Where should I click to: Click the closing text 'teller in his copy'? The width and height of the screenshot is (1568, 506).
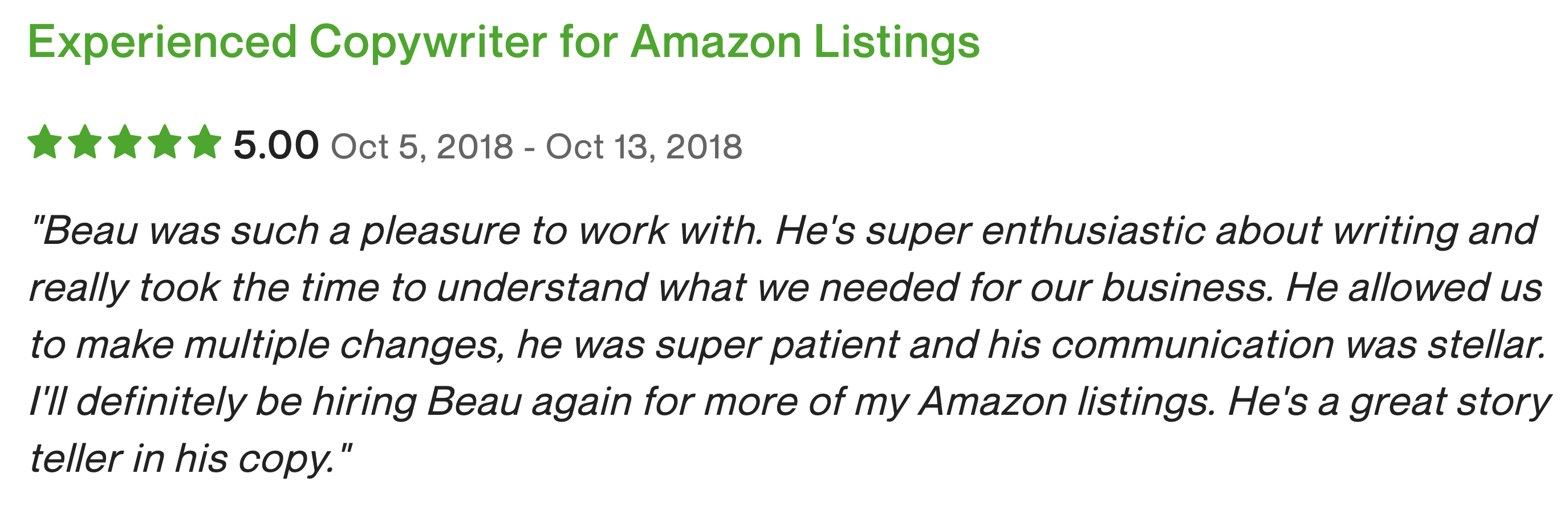[x=182, y=459]
